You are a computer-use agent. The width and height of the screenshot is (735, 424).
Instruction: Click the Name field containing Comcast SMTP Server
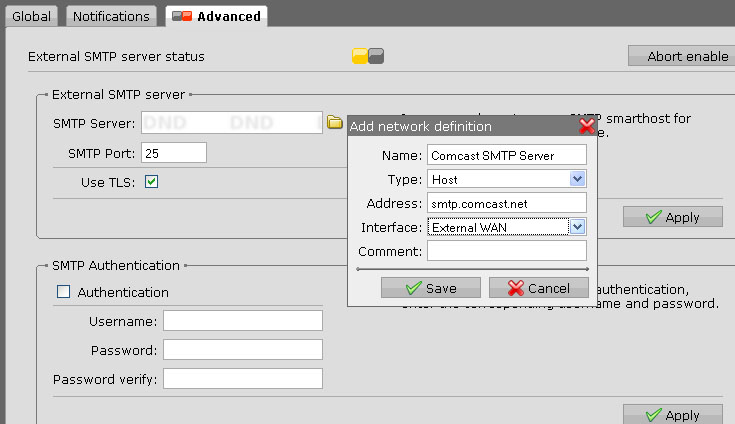(x=506, y=155)
